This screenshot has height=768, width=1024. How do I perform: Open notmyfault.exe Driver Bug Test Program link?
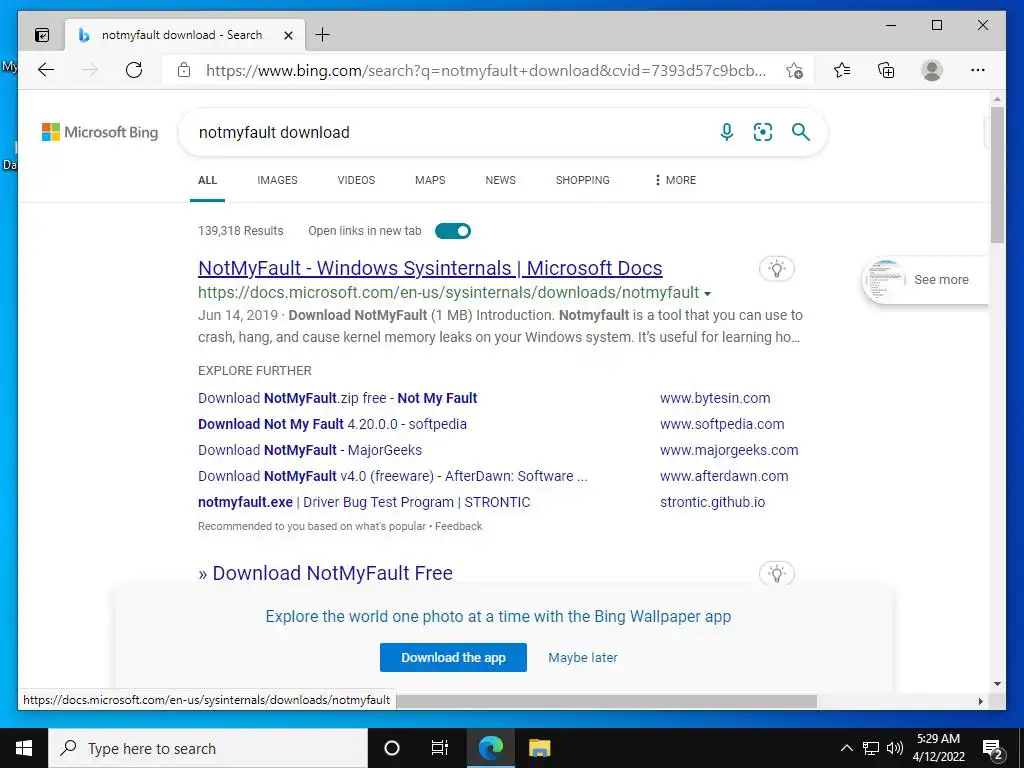(364, 503)
